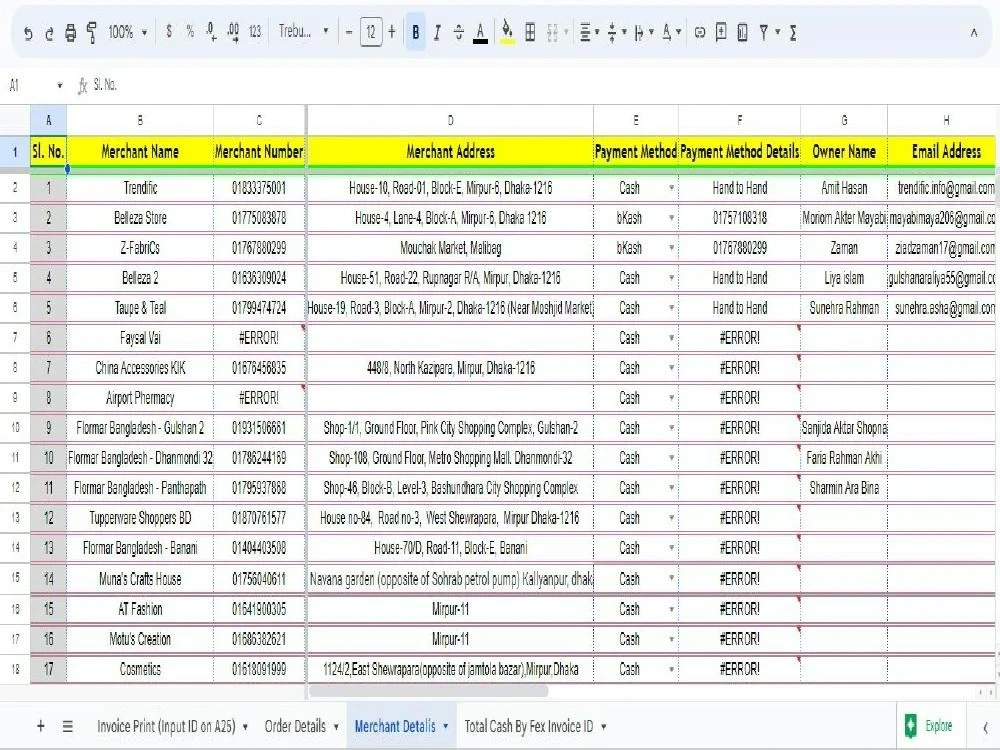Screen dimensions: 1000x750
Task: Click the font size field
Action: click(x=371, y=32)
